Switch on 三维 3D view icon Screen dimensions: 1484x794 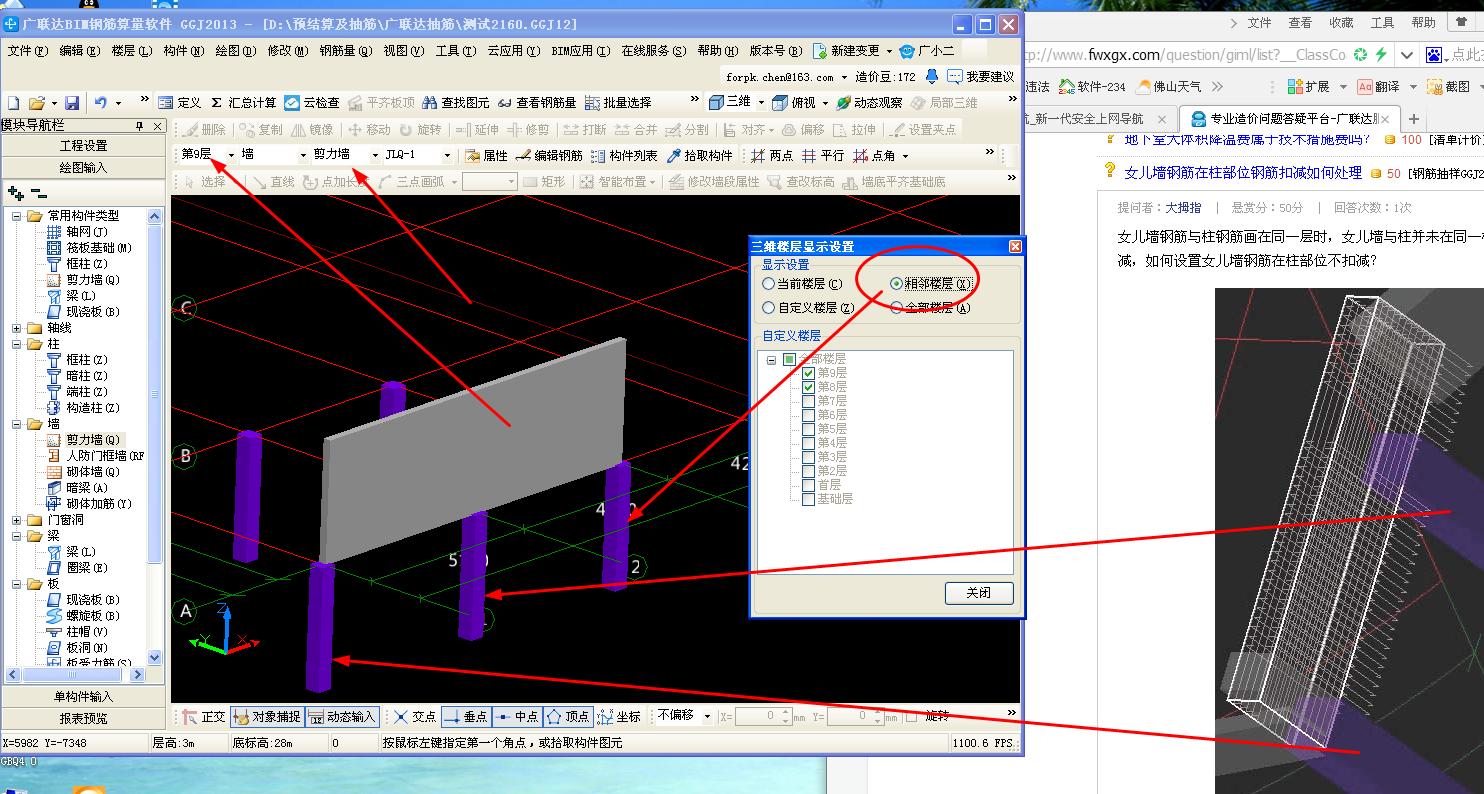(730, 102)
